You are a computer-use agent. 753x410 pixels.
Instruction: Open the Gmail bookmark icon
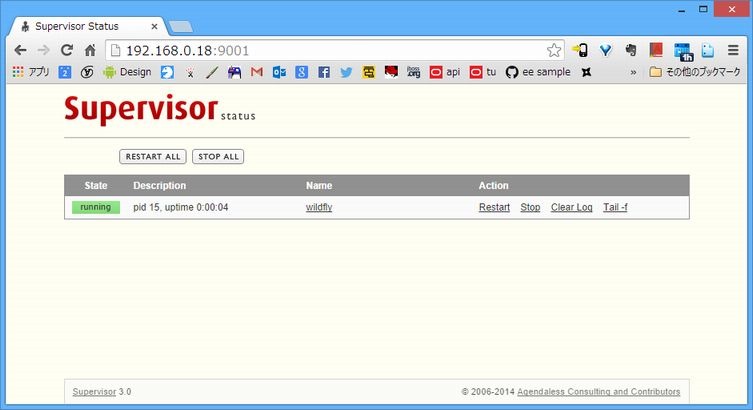pos(257,72)
